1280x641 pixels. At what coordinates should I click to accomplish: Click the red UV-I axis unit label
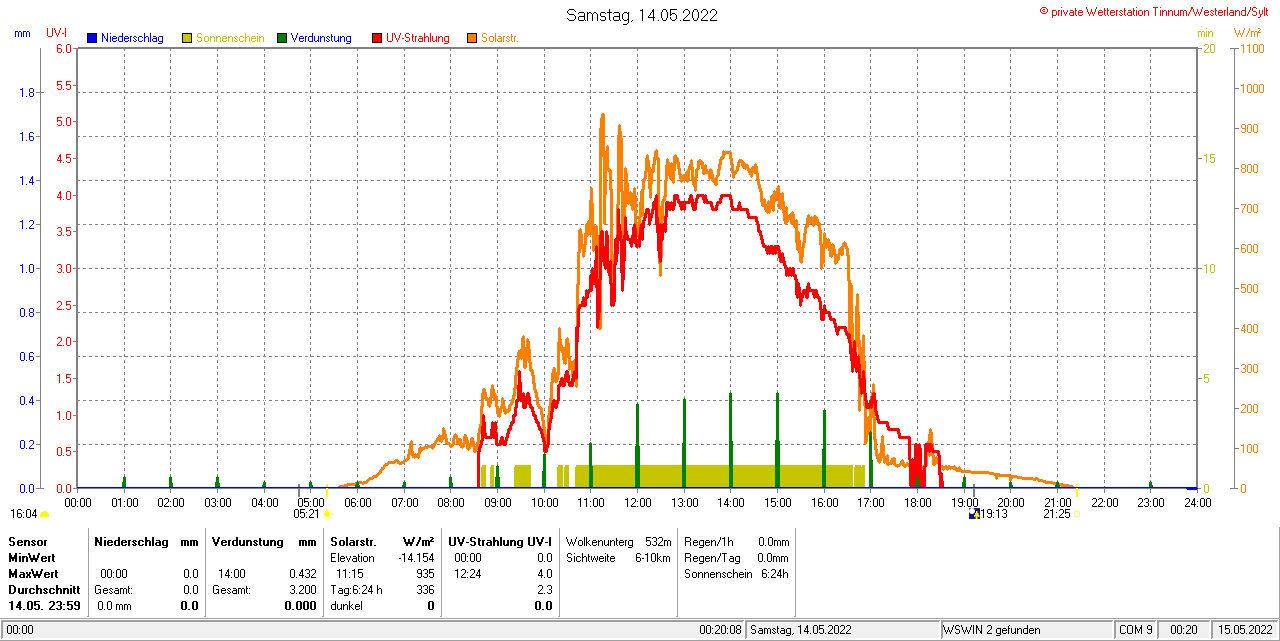(57, 33)
